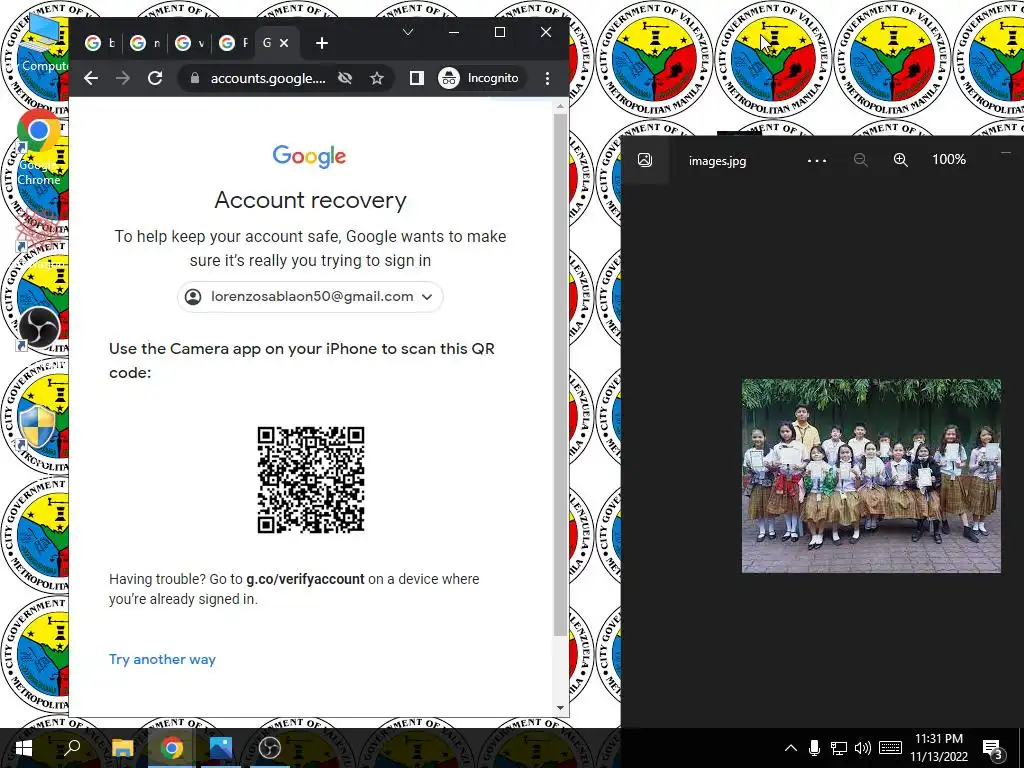1024x768 pixels.
Task: Open tab search chevron in Chrome
Action: pyautogui.click(x=408, y=32)
